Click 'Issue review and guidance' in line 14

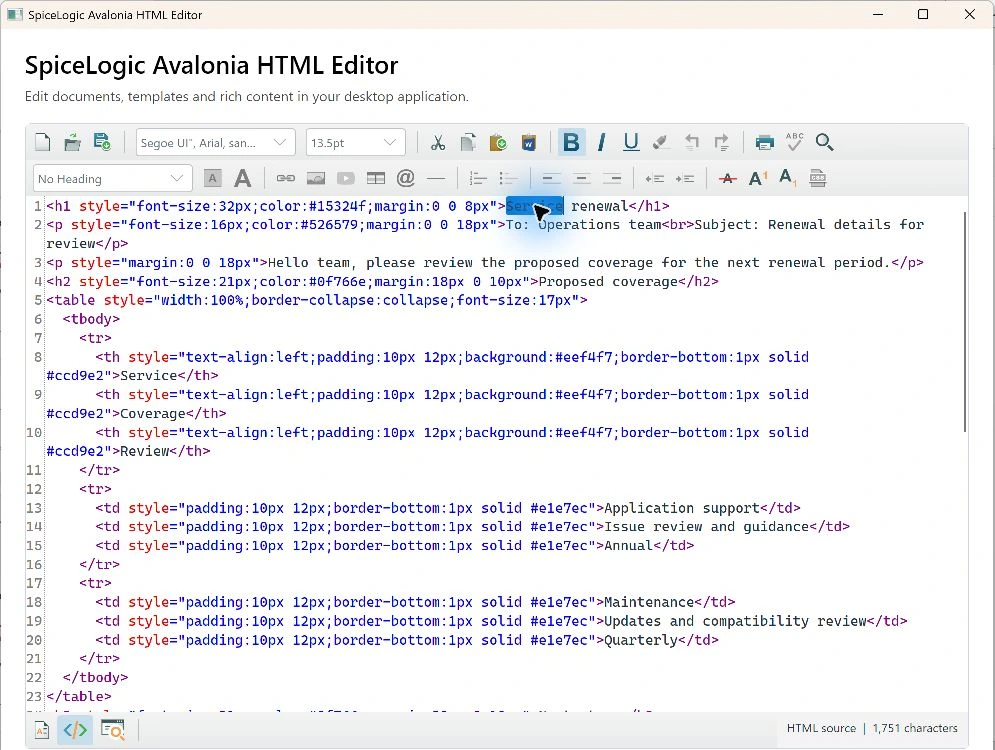[x=706, y=527]
